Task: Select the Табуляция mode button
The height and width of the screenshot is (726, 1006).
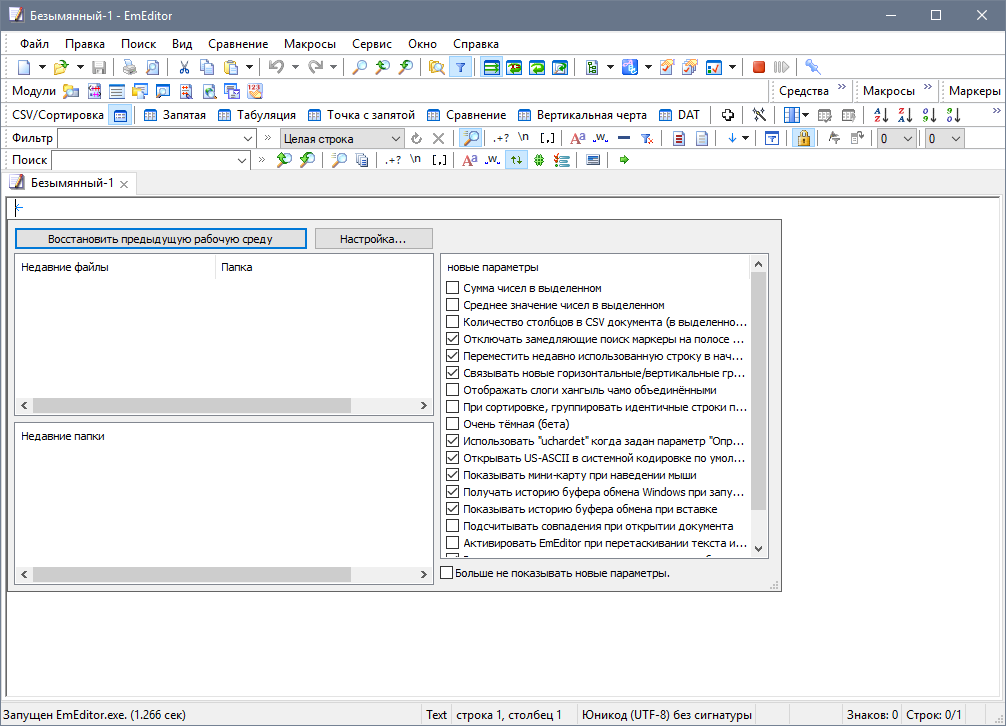Action: pyautogui.click(x=257, y=115)
